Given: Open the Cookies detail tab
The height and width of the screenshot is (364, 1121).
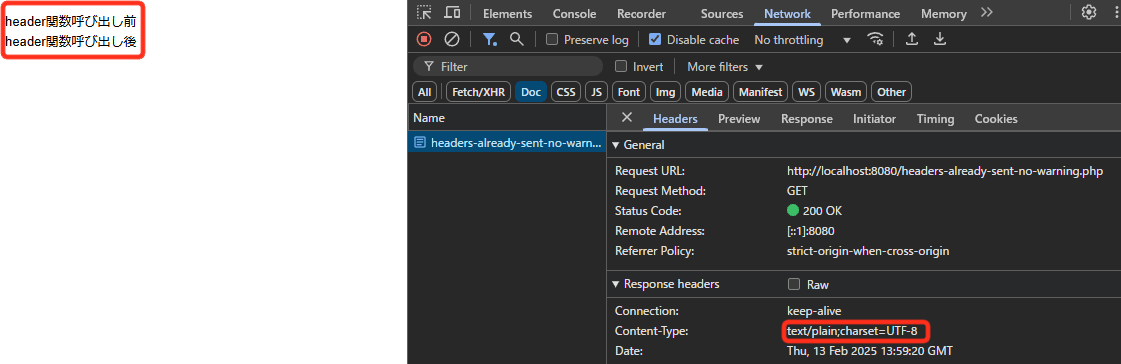Looking at the screenshot, I should (996, 119).
